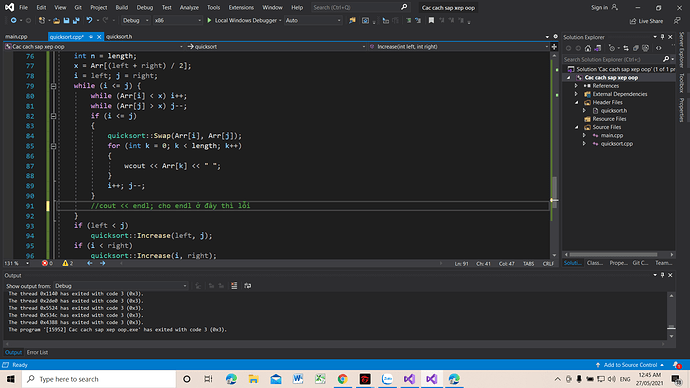Open the Analyze menu
The height and width of the screenshot is (388, 690).
coord(189,7)
